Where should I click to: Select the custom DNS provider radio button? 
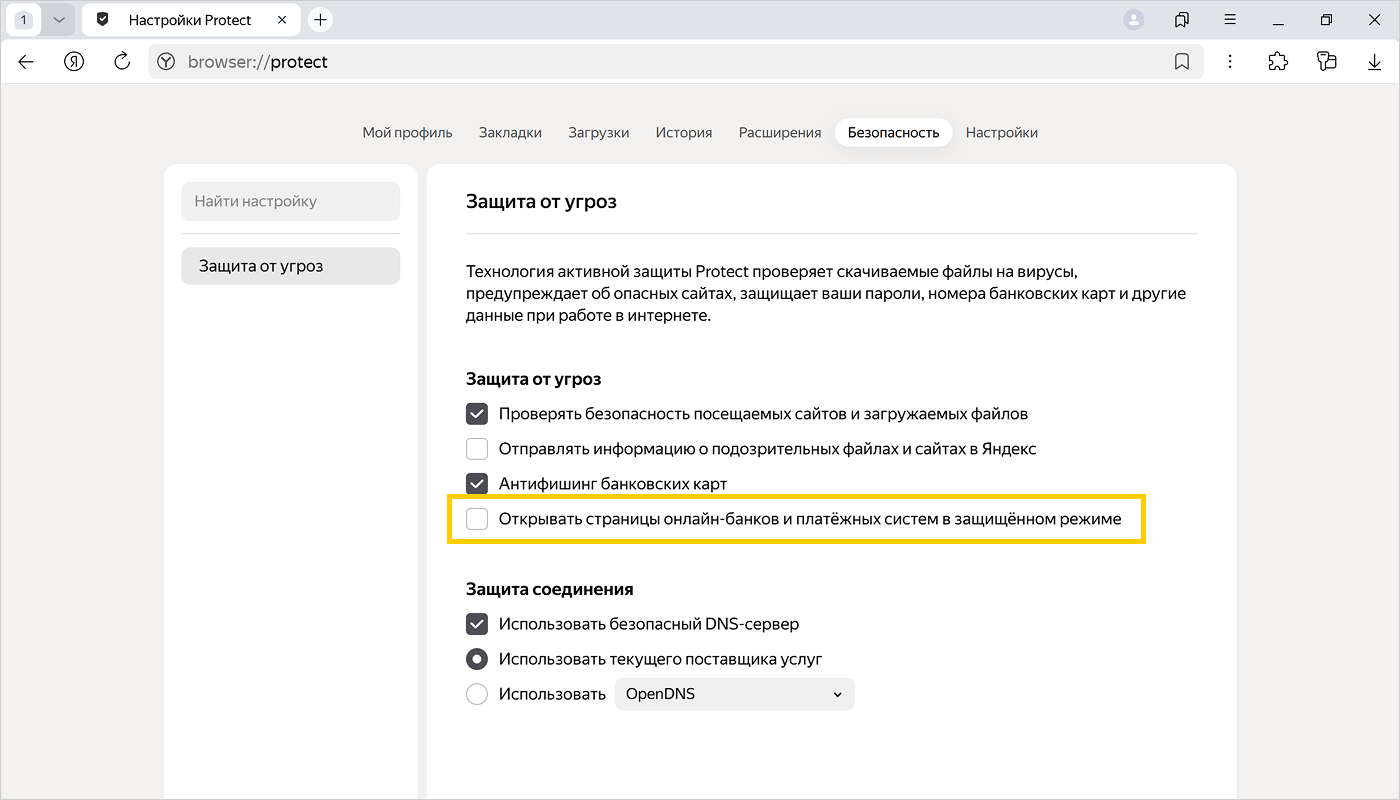click(477, 694)
